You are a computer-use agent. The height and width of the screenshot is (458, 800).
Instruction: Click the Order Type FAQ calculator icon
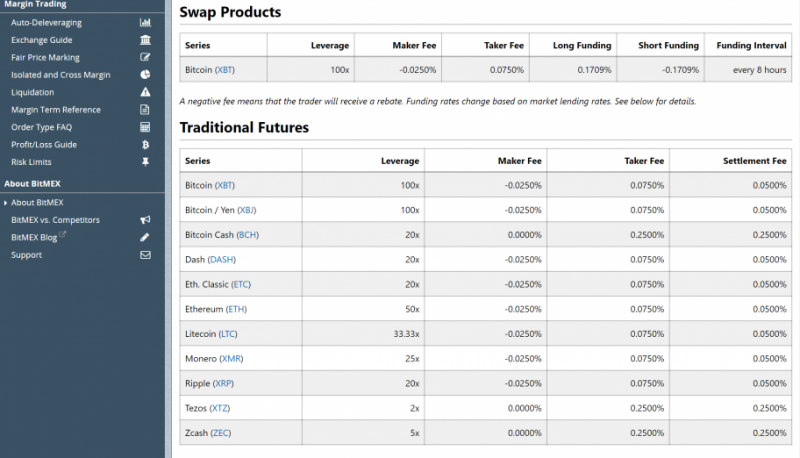tap(145, 127)
